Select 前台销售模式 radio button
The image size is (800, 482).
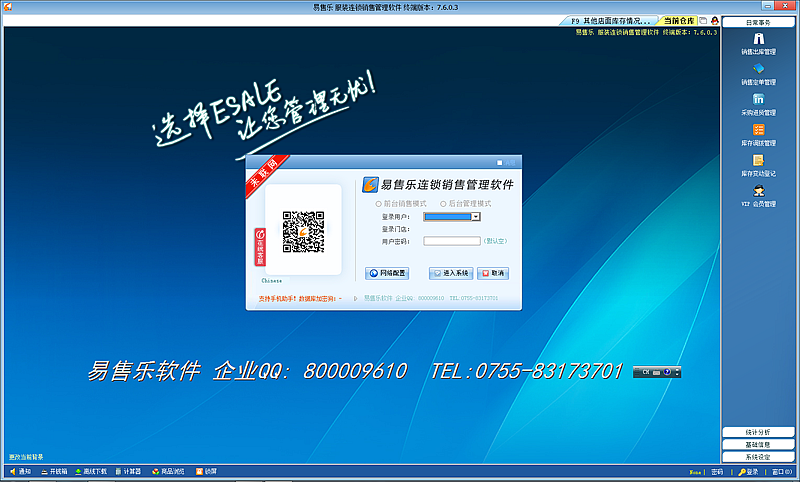click(378, 203)
